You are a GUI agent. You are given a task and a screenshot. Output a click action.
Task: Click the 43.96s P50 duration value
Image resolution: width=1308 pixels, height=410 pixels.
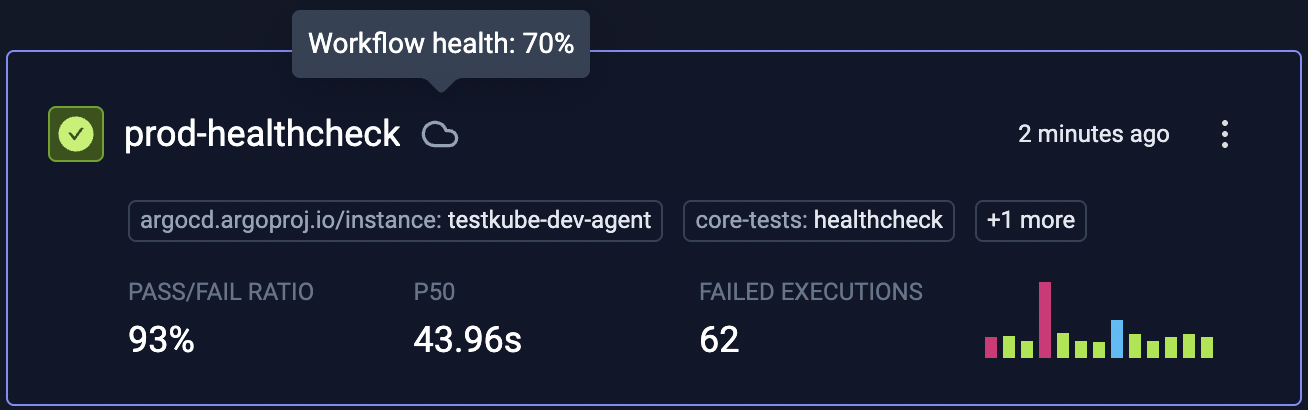467,341
